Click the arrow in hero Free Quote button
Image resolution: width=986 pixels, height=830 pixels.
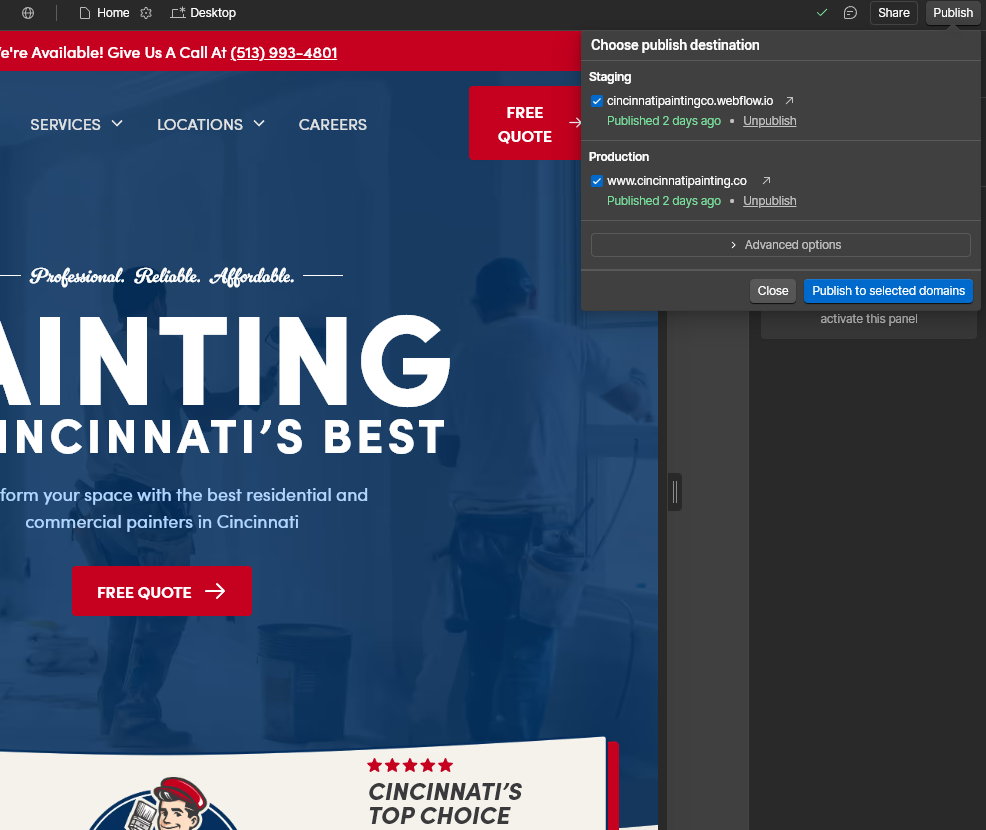[215, 591]
